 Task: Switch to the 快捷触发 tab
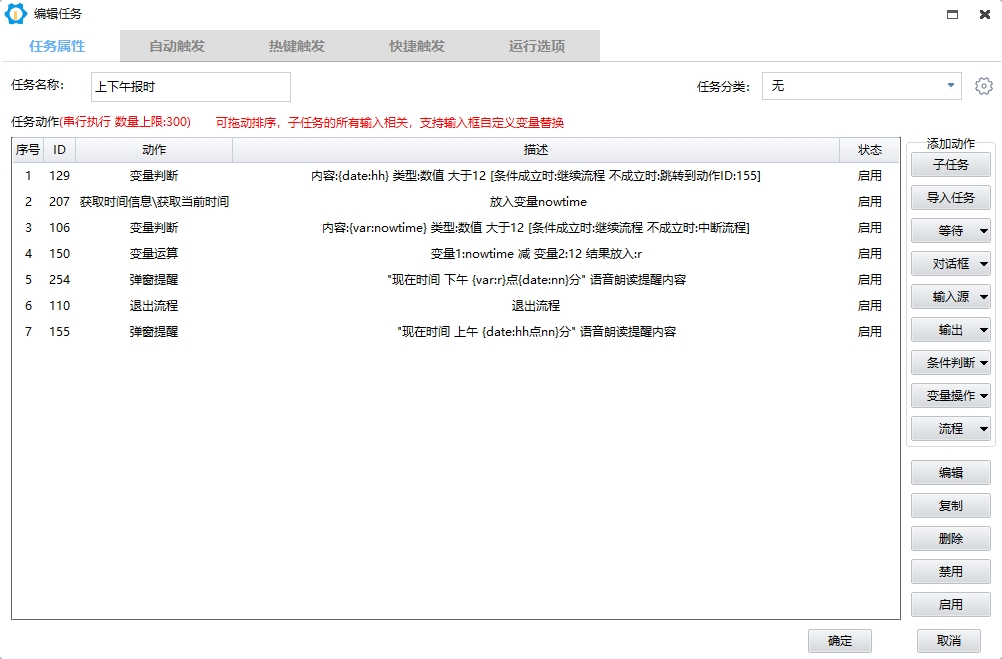pos(416,45)
